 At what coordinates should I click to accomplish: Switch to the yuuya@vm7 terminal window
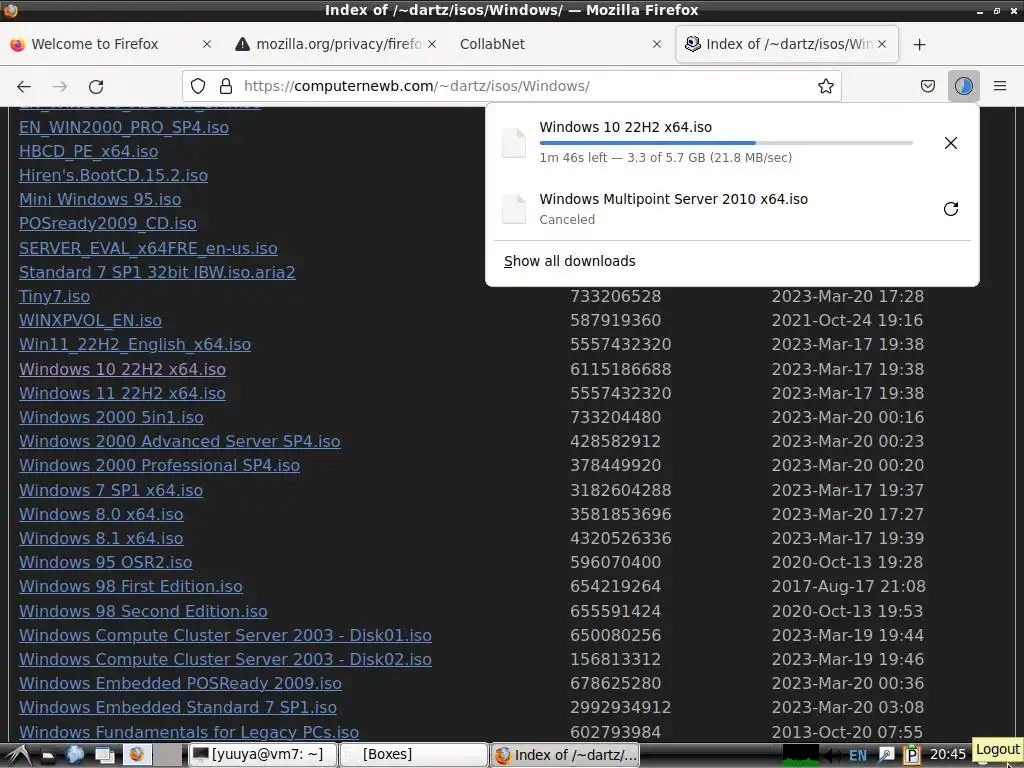(x=263, y=755)
